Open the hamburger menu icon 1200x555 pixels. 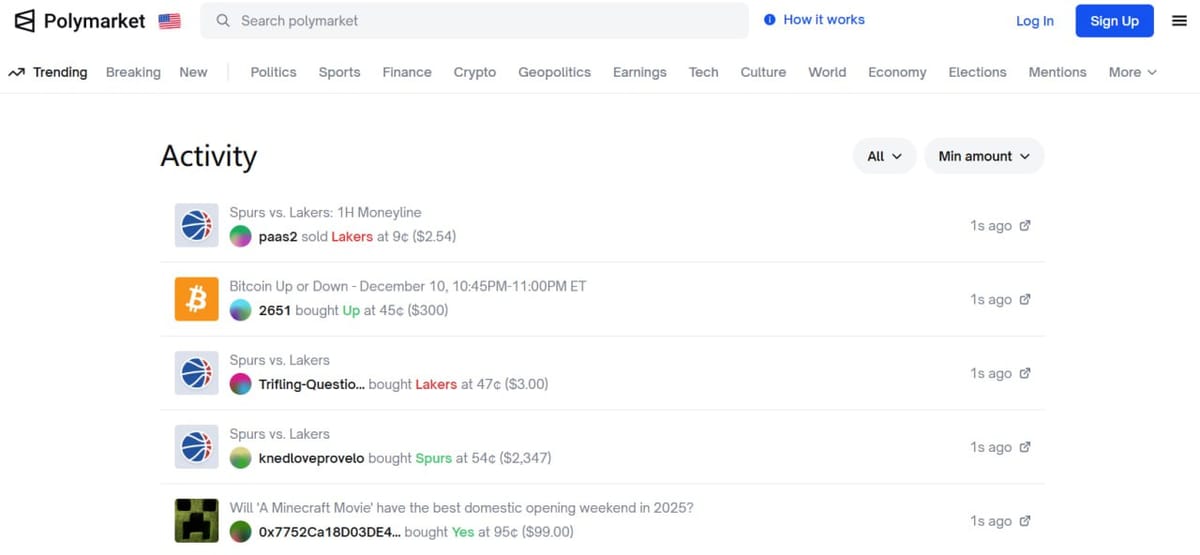coord(1179,21)
